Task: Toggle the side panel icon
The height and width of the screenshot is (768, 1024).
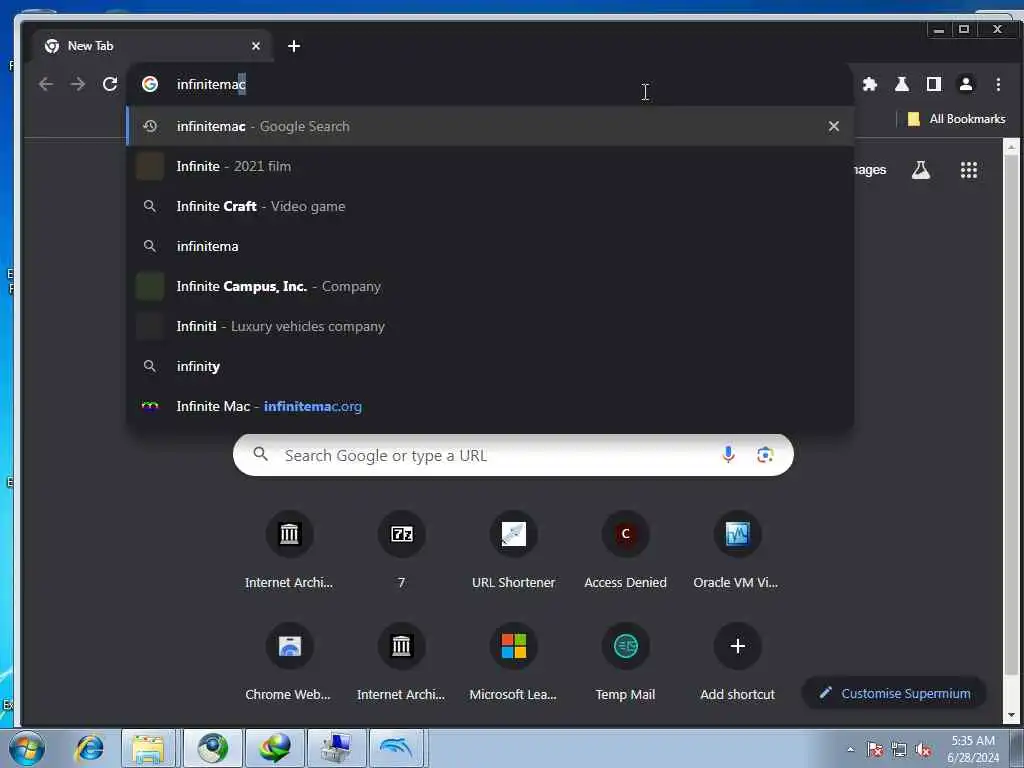Action: 934,84
